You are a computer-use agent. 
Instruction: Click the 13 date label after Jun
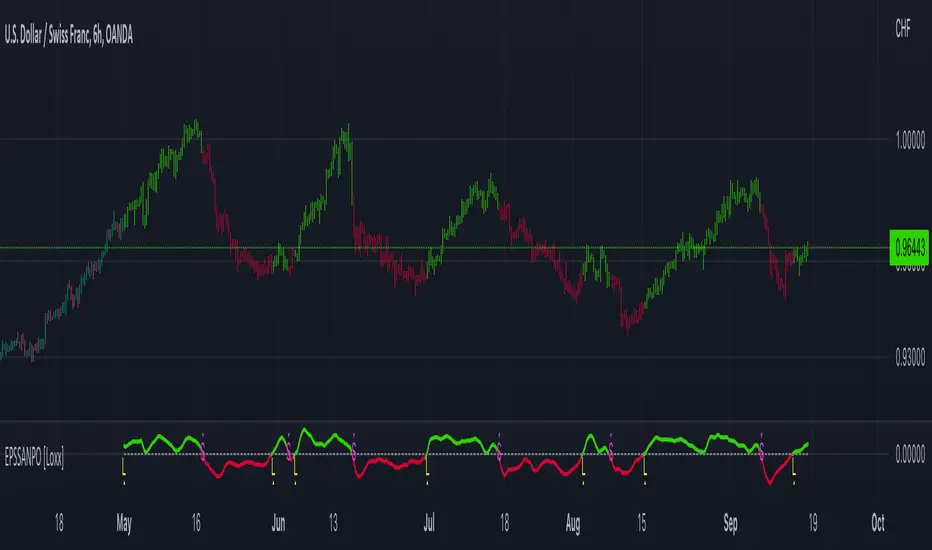pyautogui.click(x=333, y=523)
